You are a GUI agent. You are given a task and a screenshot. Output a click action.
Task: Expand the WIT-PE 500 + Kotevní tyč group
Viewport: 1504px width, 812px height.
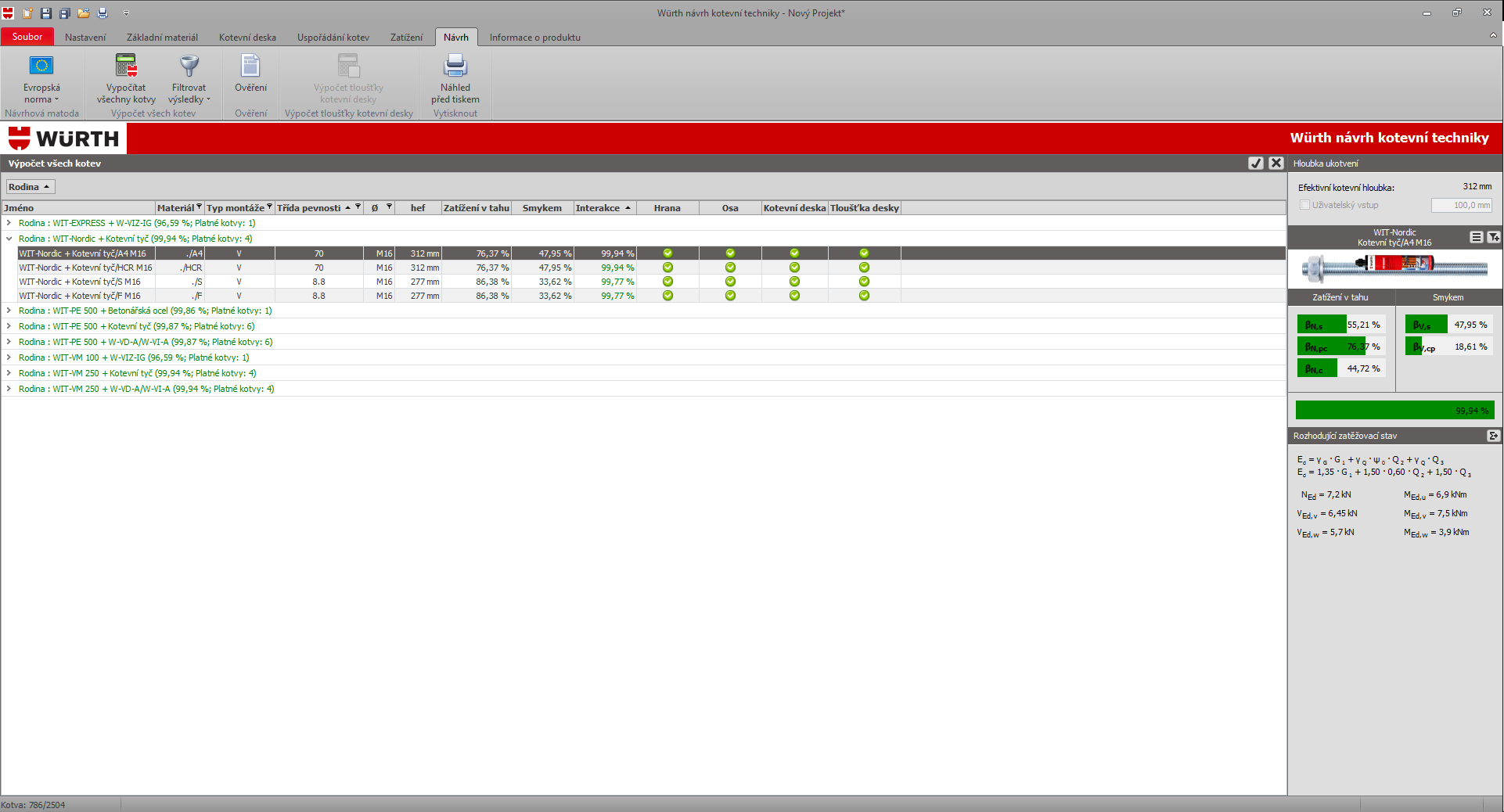(9, 326)
